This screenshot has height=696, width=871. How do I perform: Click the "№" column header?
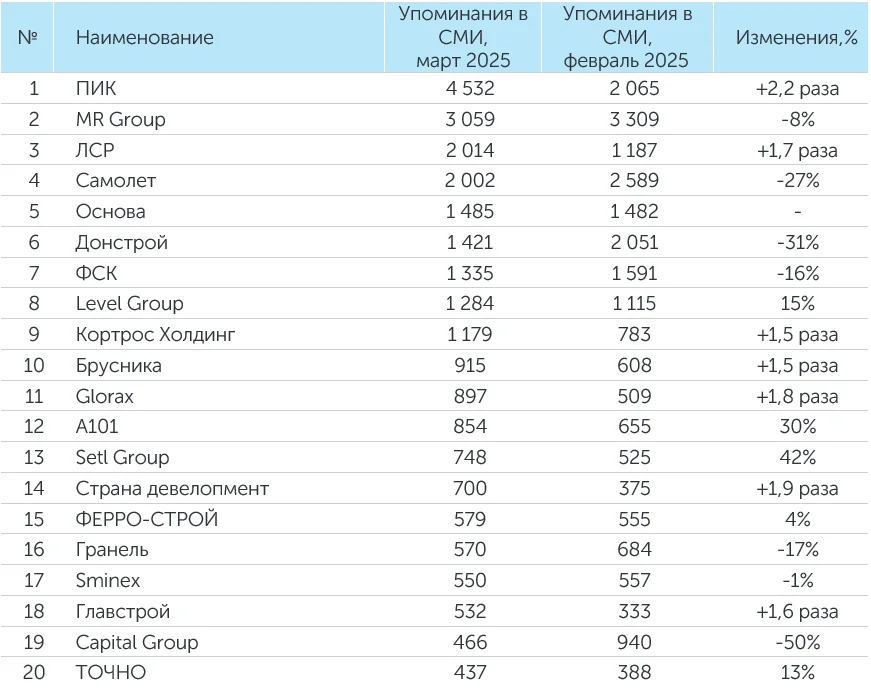point(28,38)
